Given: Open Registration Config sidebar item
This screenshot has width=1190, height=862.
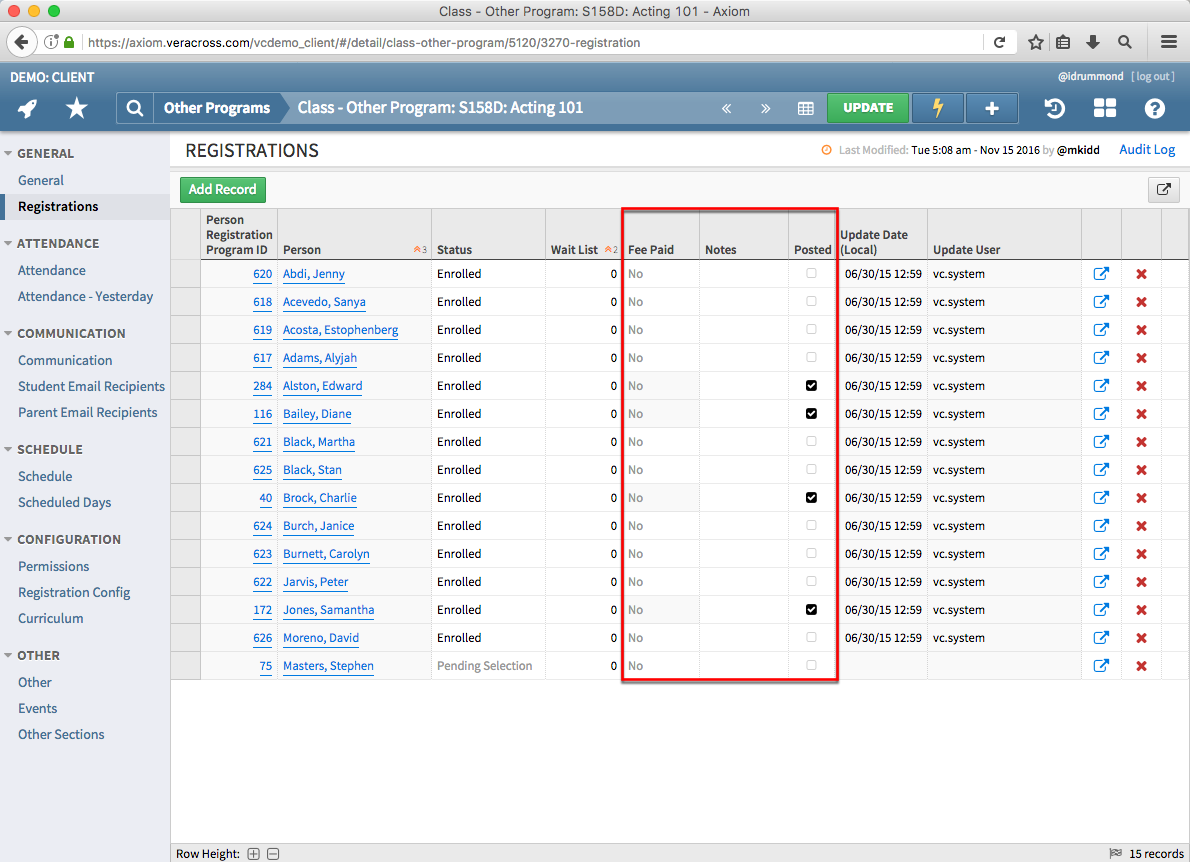Looking at the screenshot, I should point(74,593).
